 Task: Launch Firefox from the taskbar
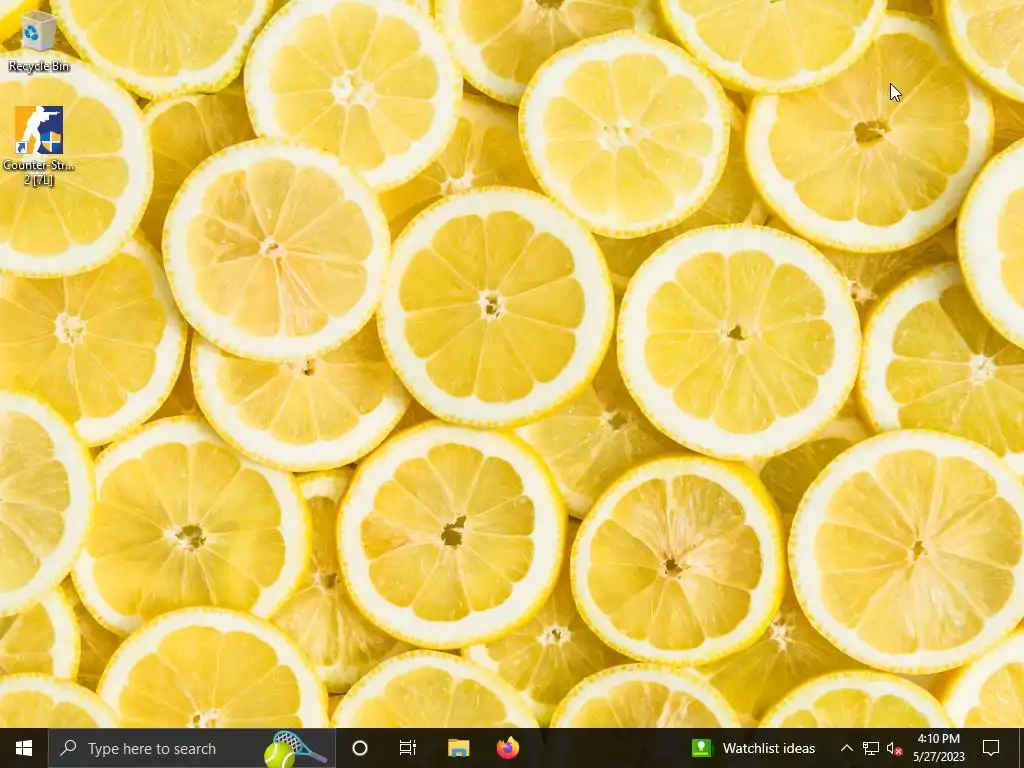click(x=507, y=748)
